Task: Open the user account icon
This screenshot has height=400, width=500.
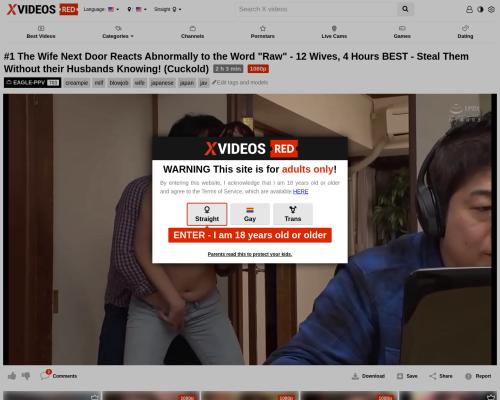Action: click(469, 9)
